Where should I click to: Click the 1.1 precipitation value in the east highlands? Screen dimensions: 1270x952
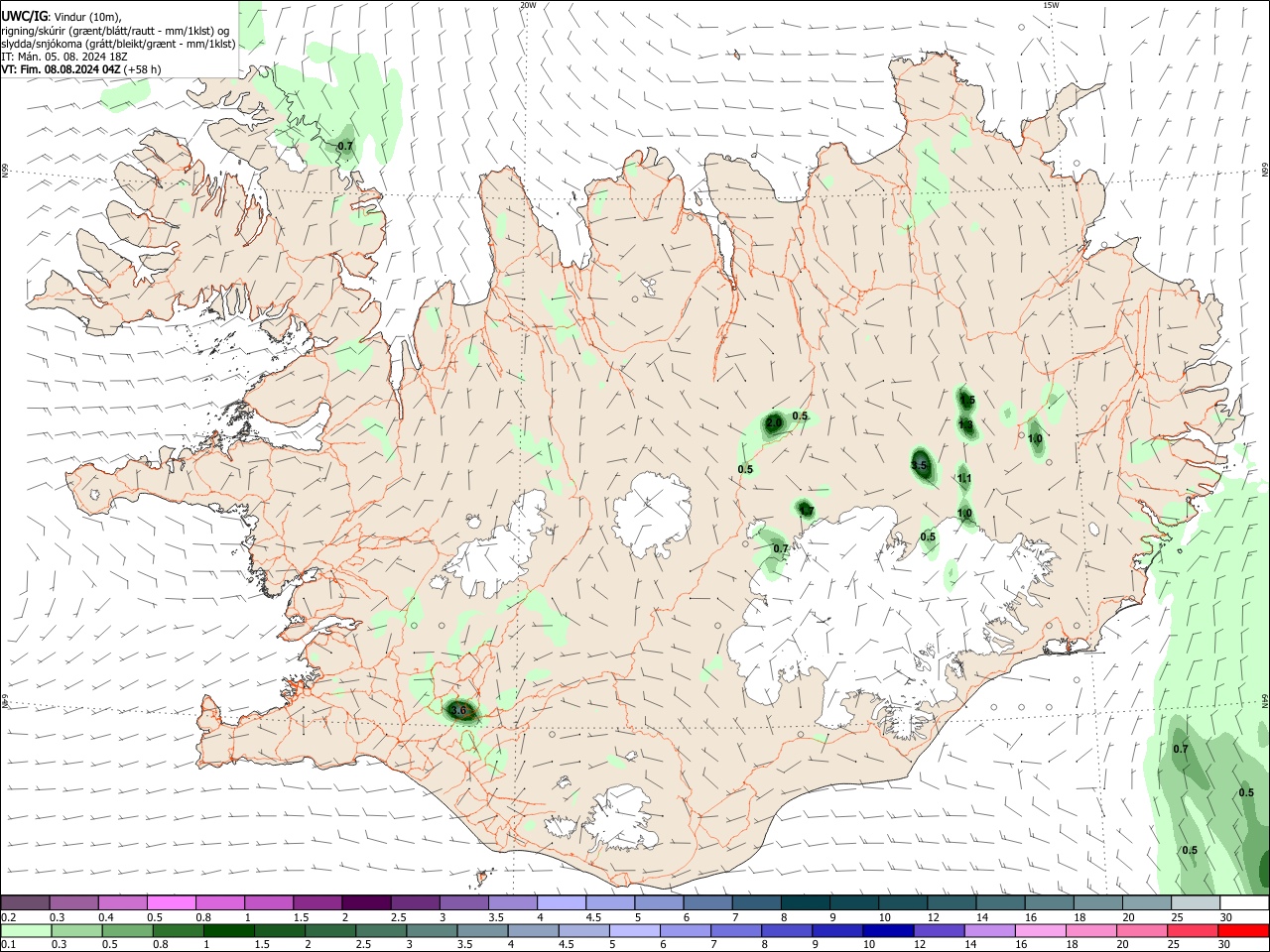coord(964,479)
